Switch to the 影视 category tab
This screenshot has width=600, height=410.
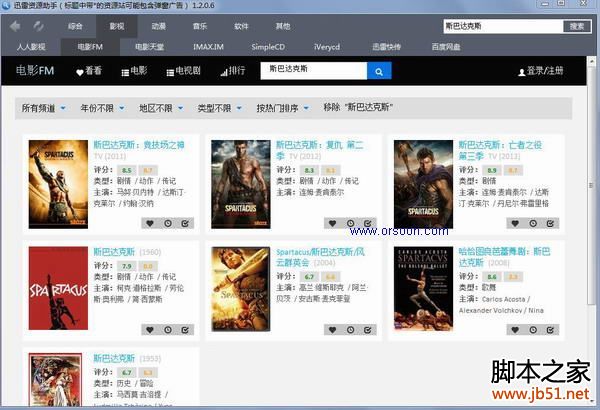tap(117, 26)
